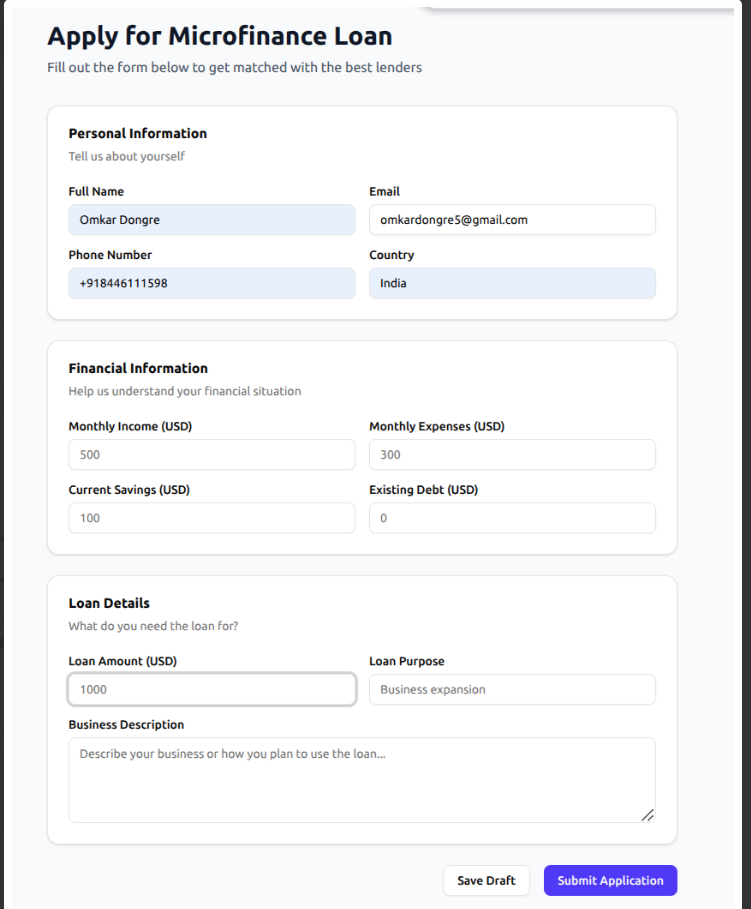This screenshot has height=909, width=751.
Task: Click the Apply for Microfinance Loan heading
Action: click(x=220, y=36)
